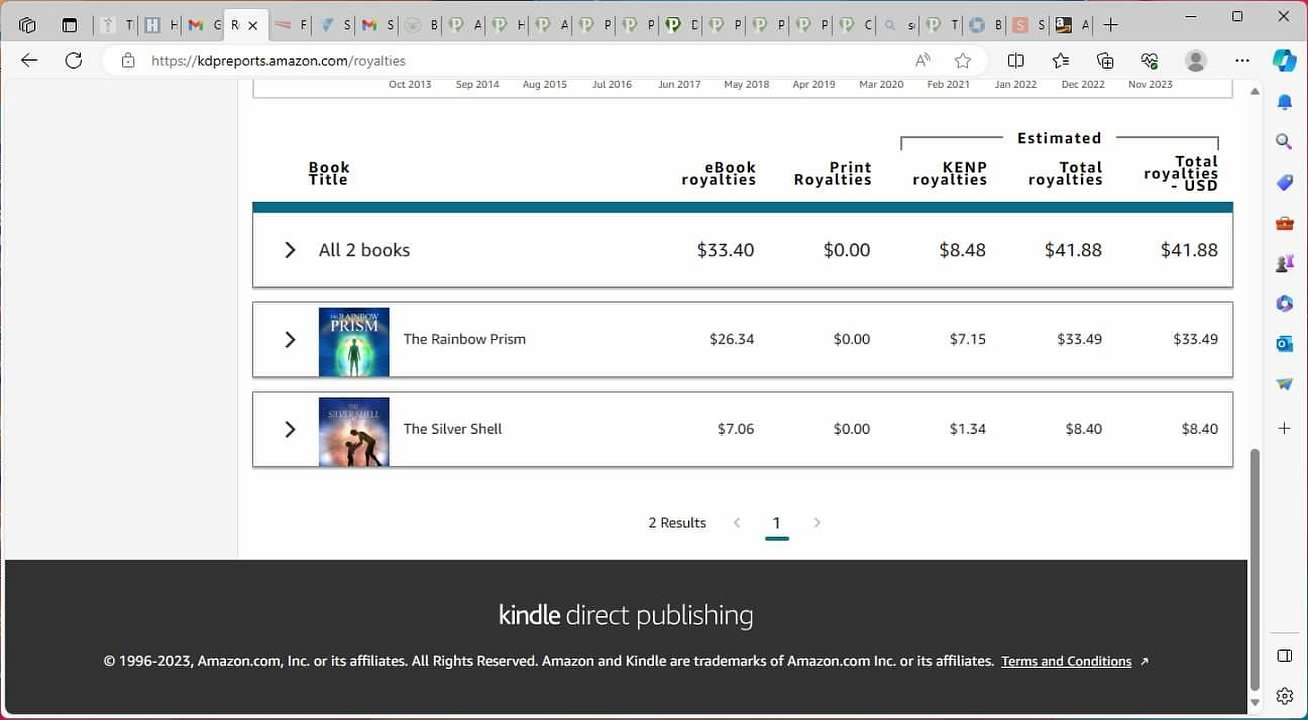Click the 2 Results text
This screenshot has height=720, width=1308.
(677, 523)
